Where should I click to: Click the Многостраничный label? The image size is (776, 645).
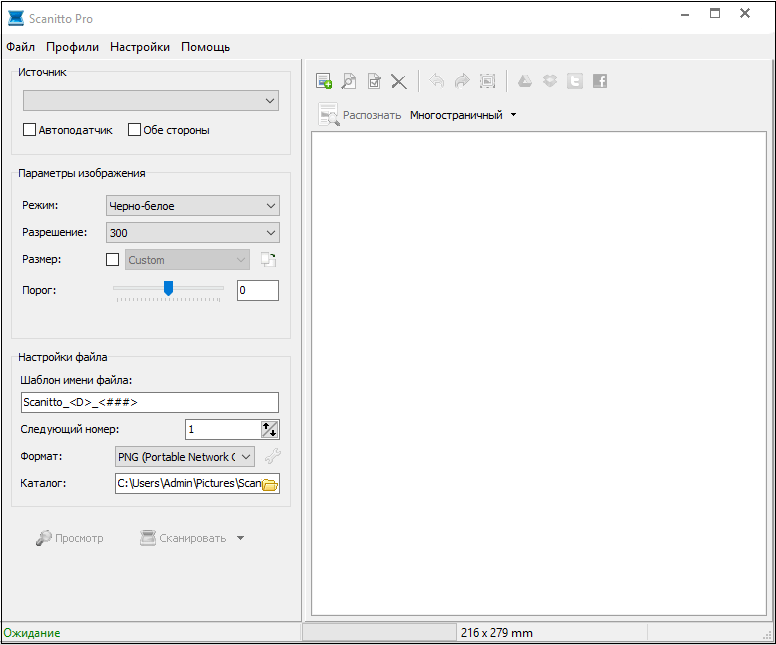(456, 115)
